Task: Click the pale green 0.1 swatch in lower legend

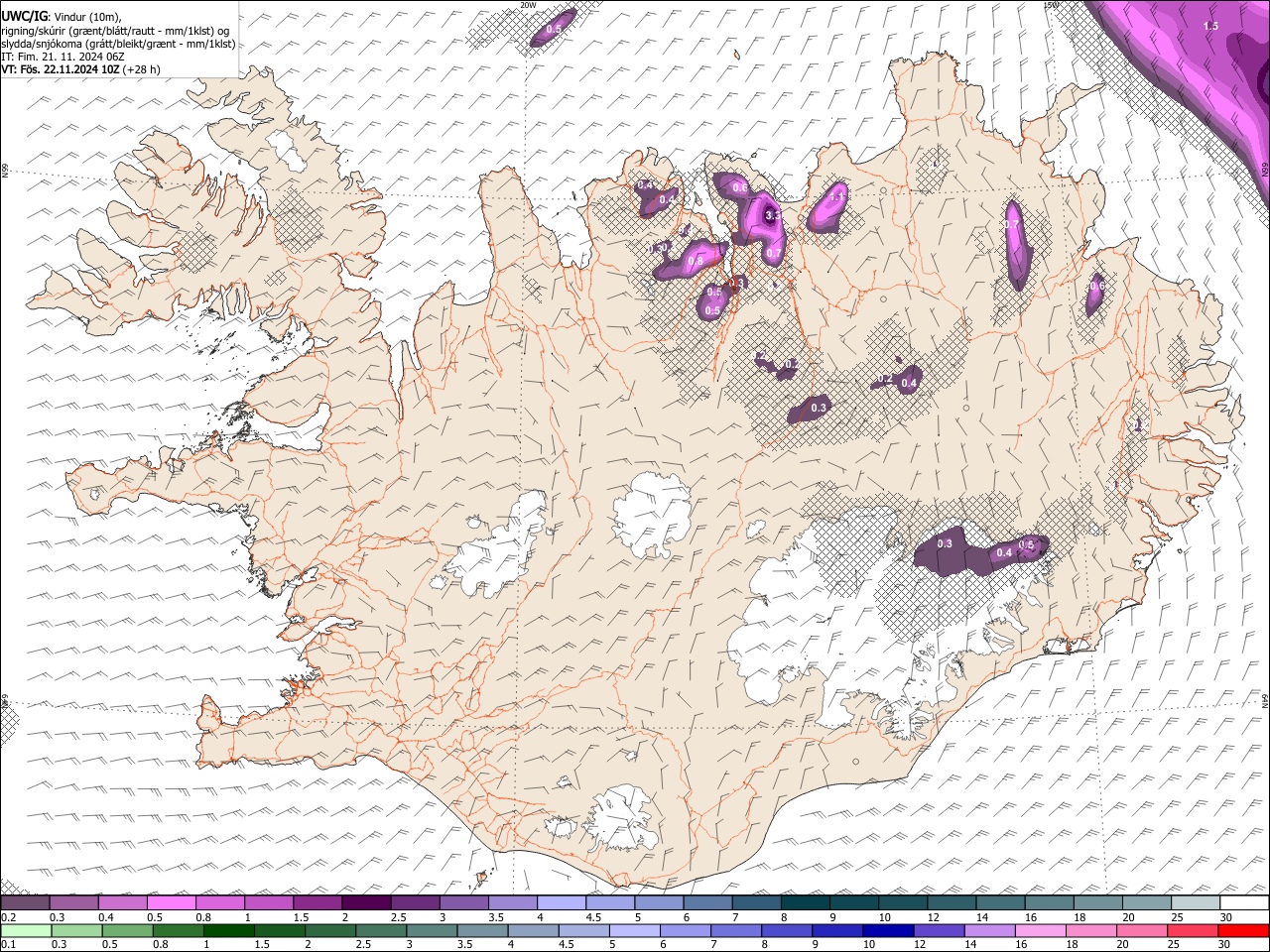Action: 26,930
